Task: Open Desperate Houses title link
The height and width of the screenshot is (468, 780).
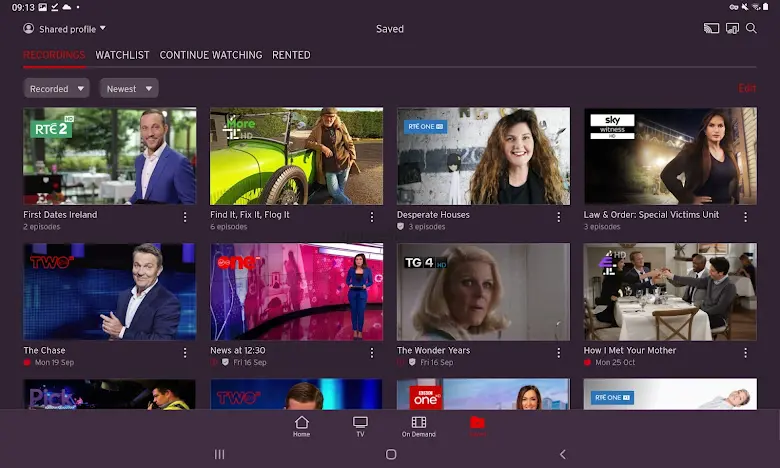Action: point(433,214)
